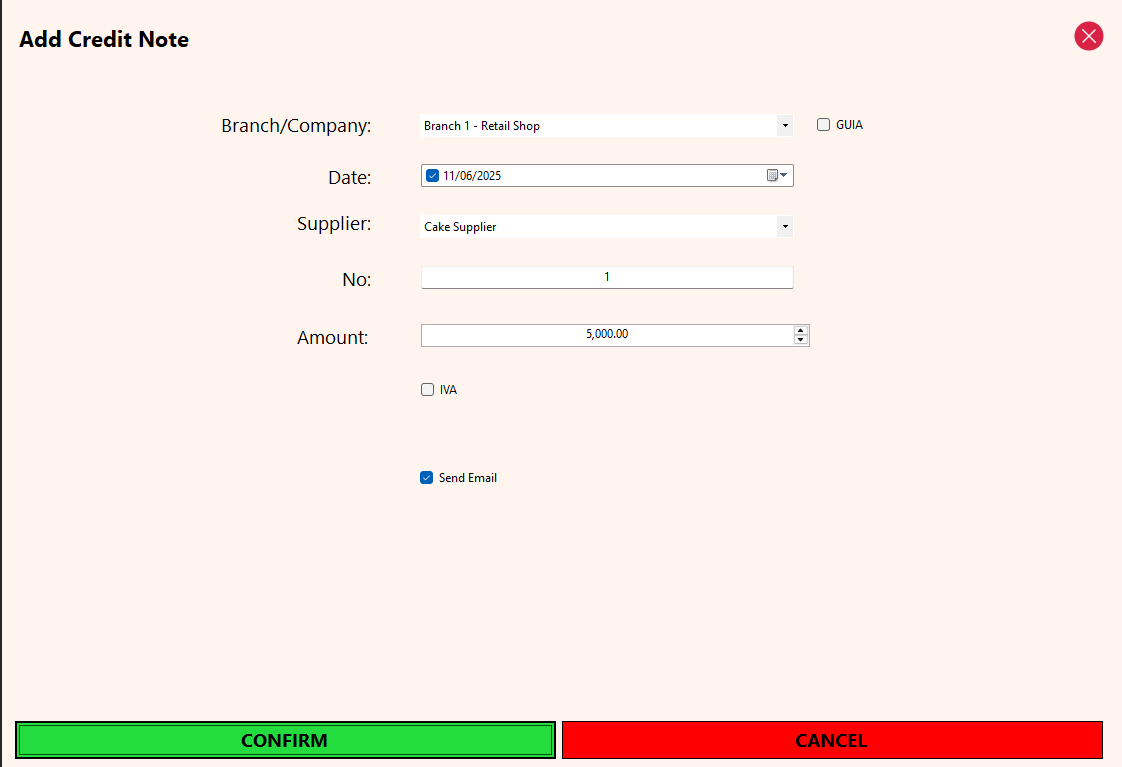Click the date text 11/06/2025
This screenshot has width=1122, height=767.
pyautogui.click(x=472, y=175)
